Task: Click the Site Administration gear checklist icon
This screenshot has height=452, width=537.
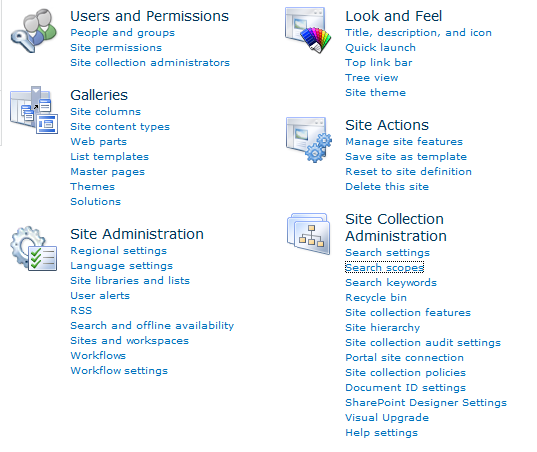Action: point(34,248)
